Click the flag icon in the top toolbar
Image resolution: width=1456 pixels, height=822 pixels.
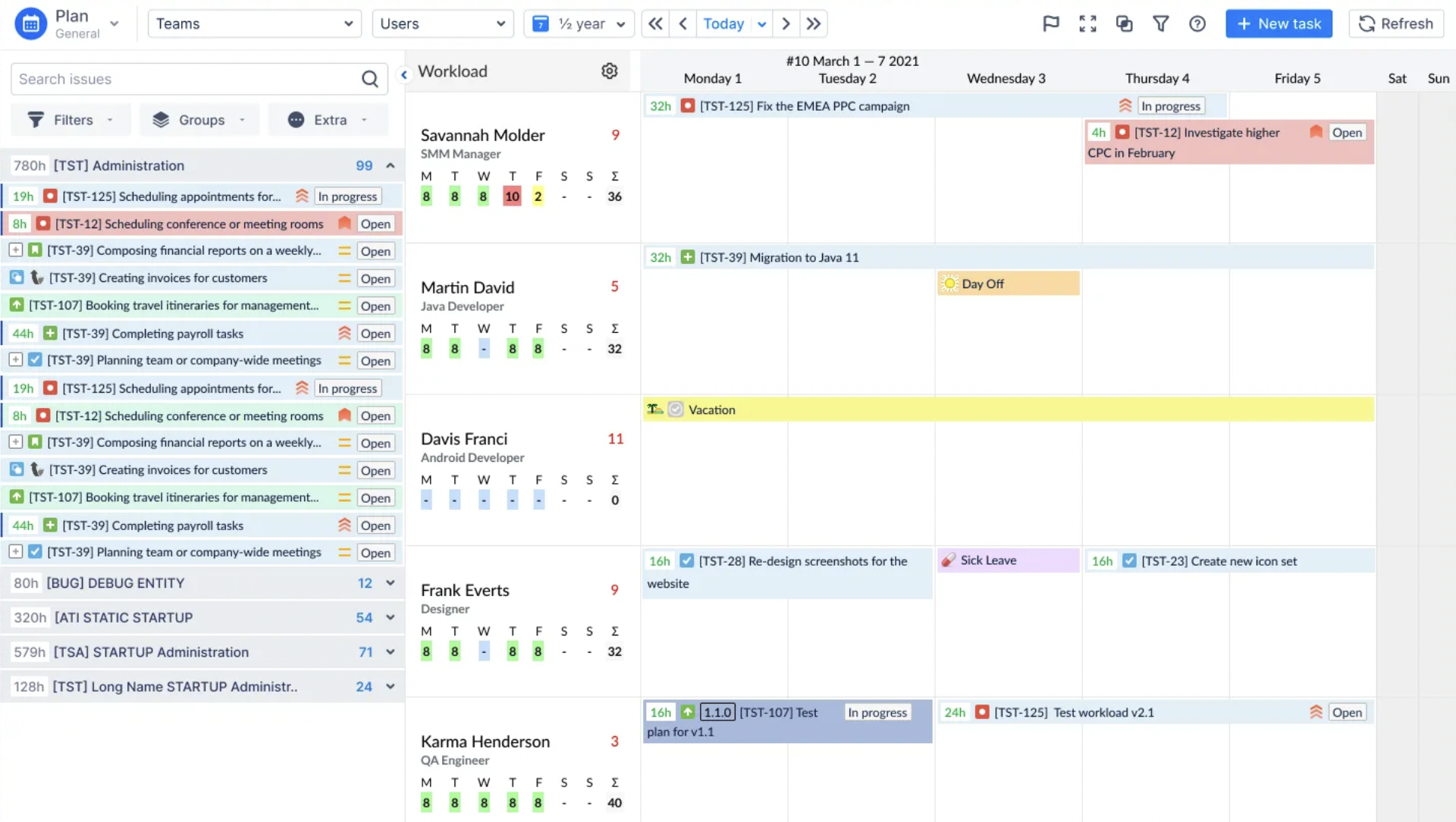point(1050,24)
